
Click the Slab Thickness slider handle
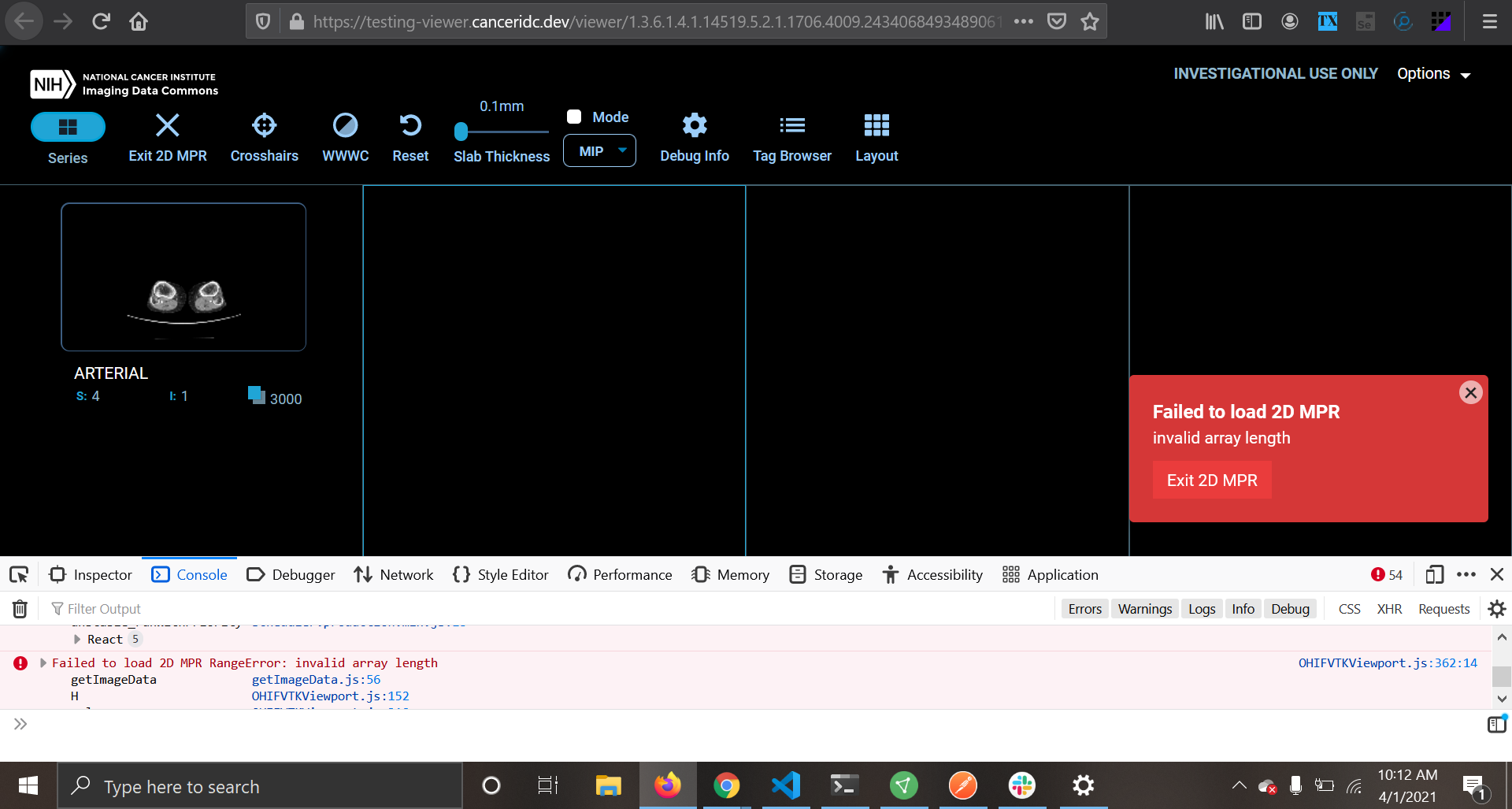(x=461, y=132)
